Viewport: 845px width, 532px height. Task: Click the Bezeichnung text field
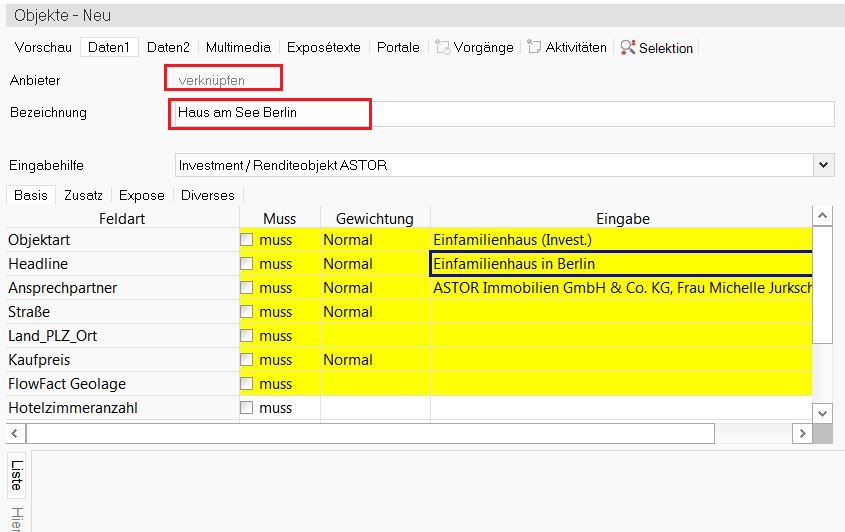(x=500, y=113)
